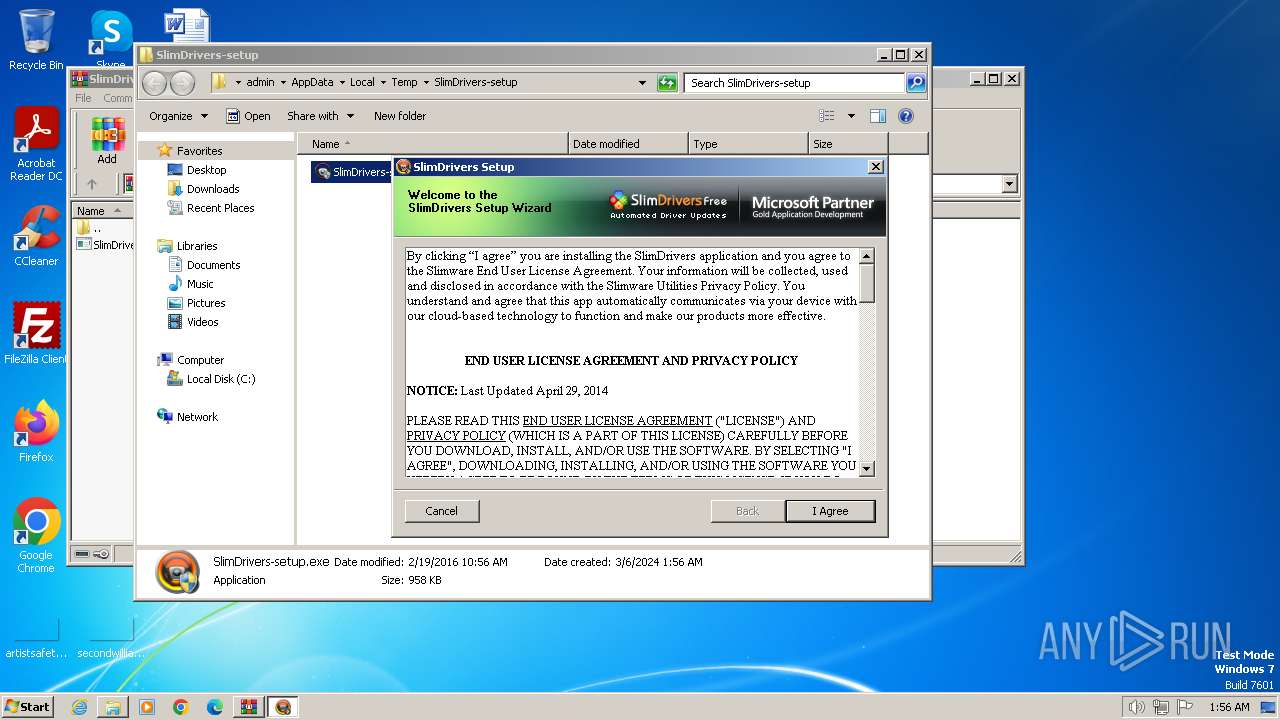Open Organize dropdown in Explorer toolbar
This screenshot has height=720, width=1280.
[178, 116]
